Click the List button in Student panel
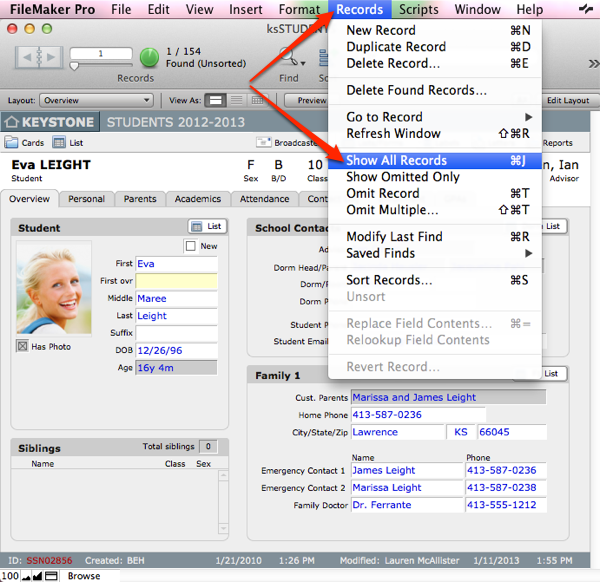The image size is (600, 582). [207, 227]
